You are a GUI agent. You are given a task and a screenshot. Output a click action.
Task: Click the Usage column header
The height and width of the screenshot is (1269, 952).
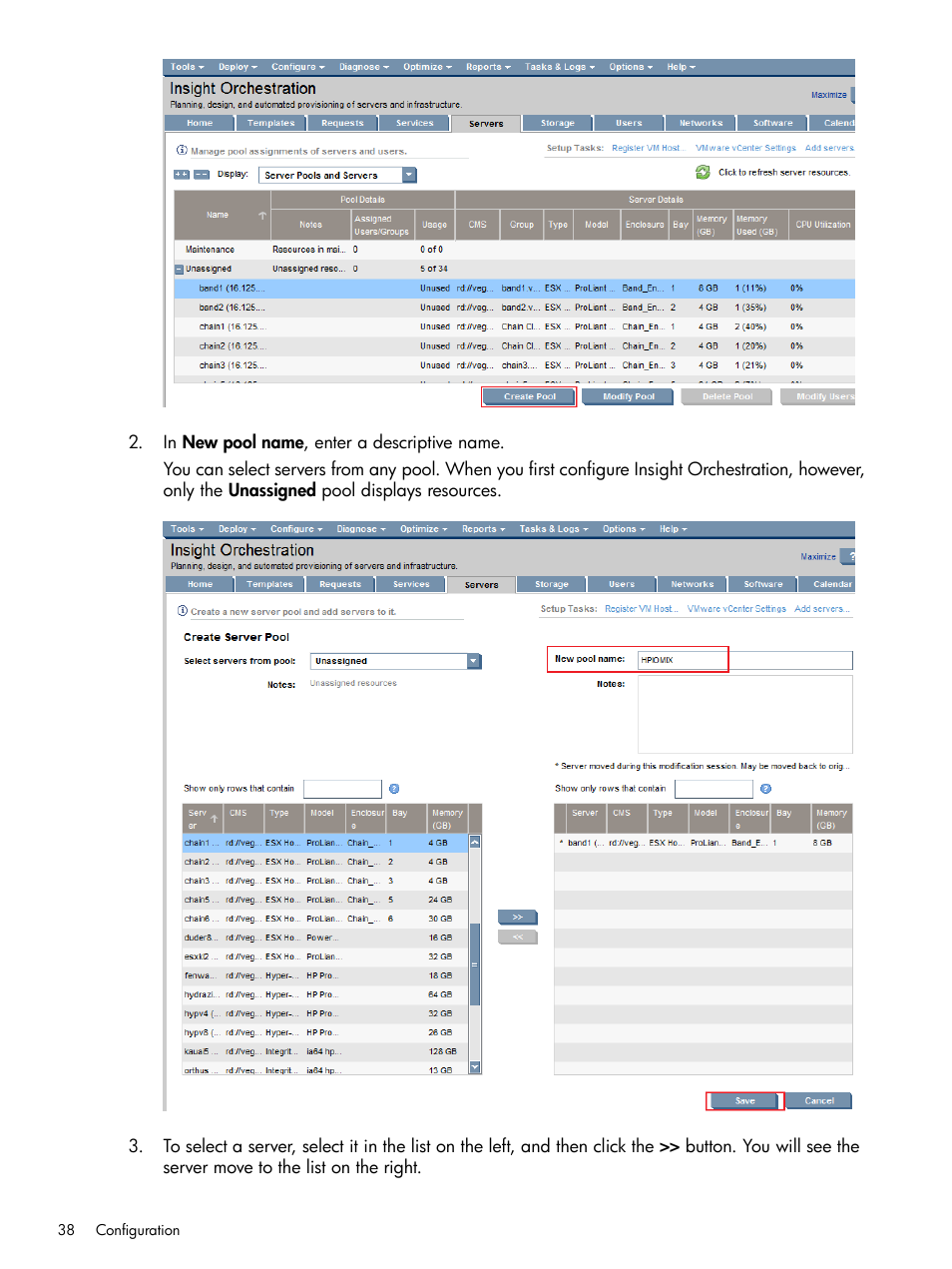434,225
